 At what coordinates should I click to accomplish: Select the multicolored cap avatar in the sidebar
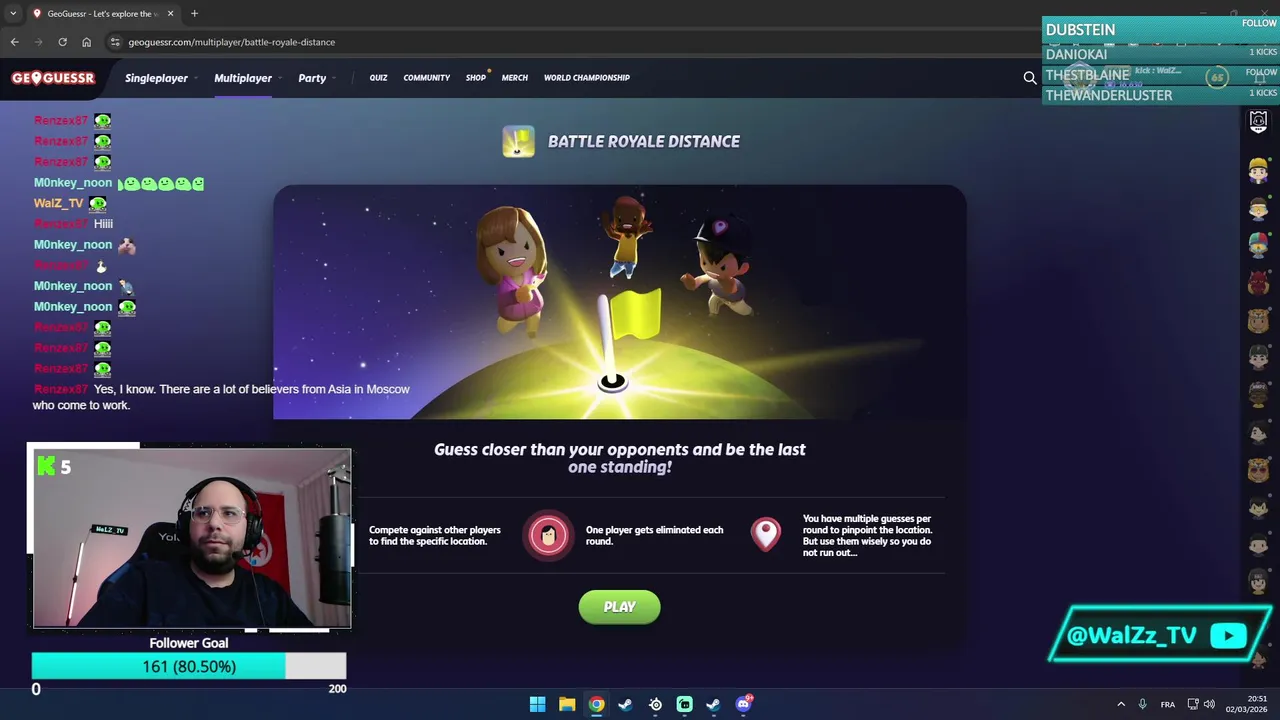coord(1258,245)
